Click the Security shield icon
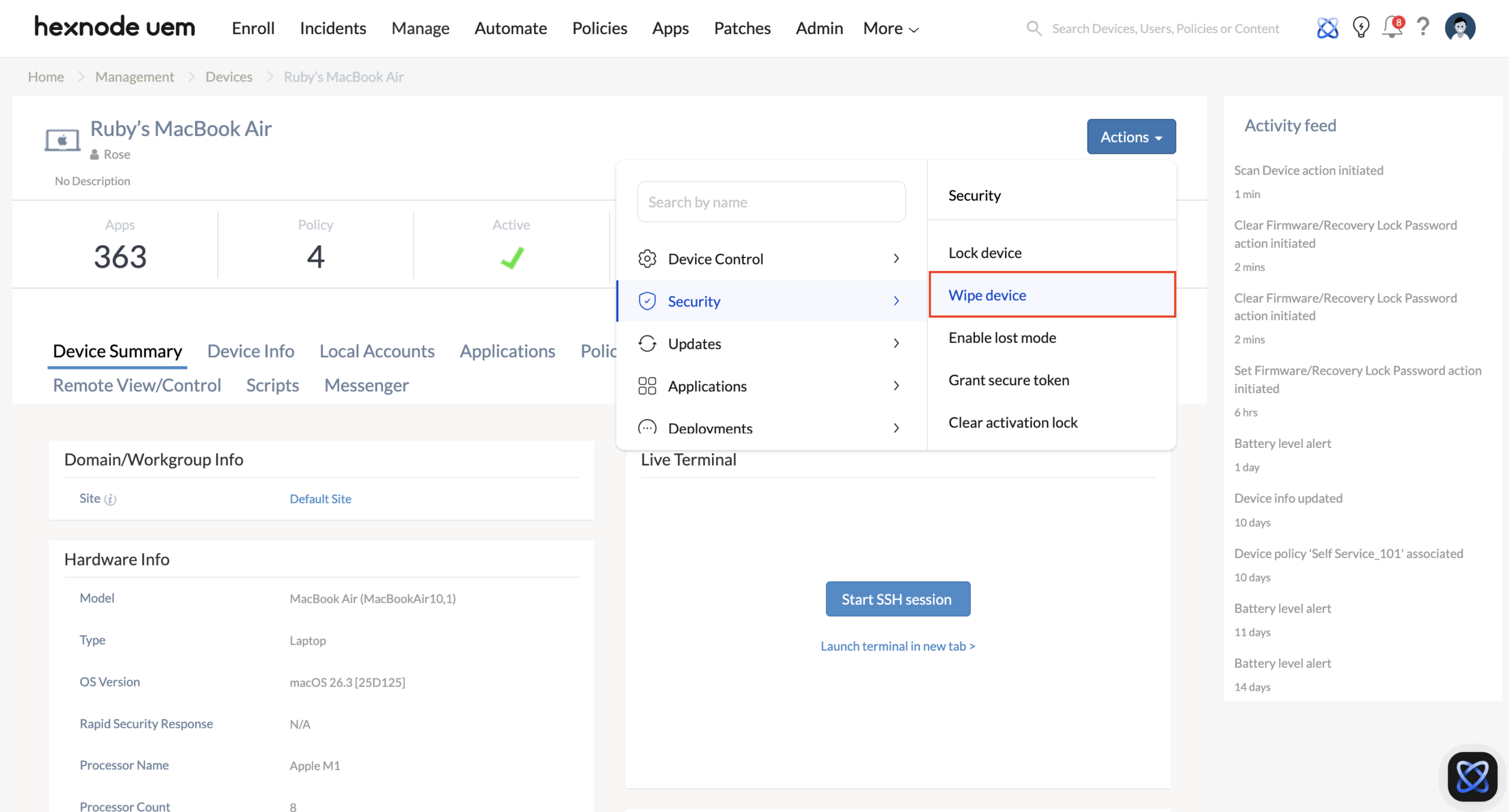This screenshot has width=1509, height=812. [647, 301]
